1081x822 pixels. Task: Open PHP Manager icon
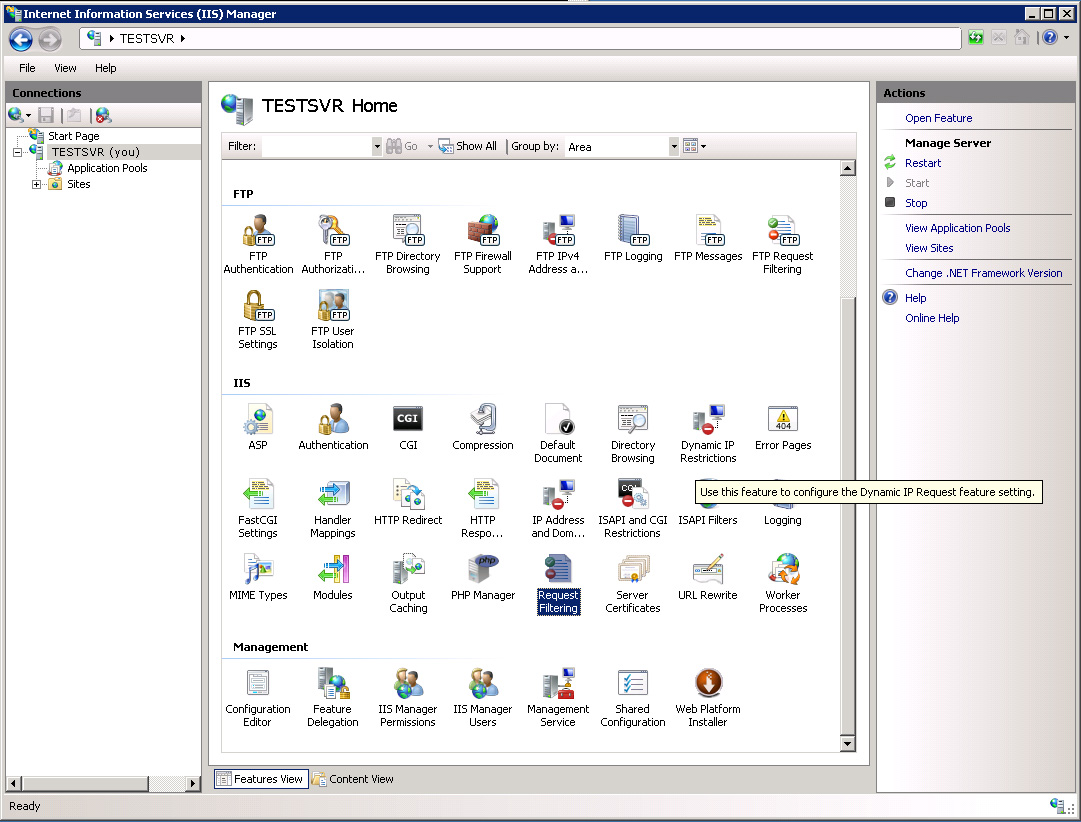[x=483, y=577]
